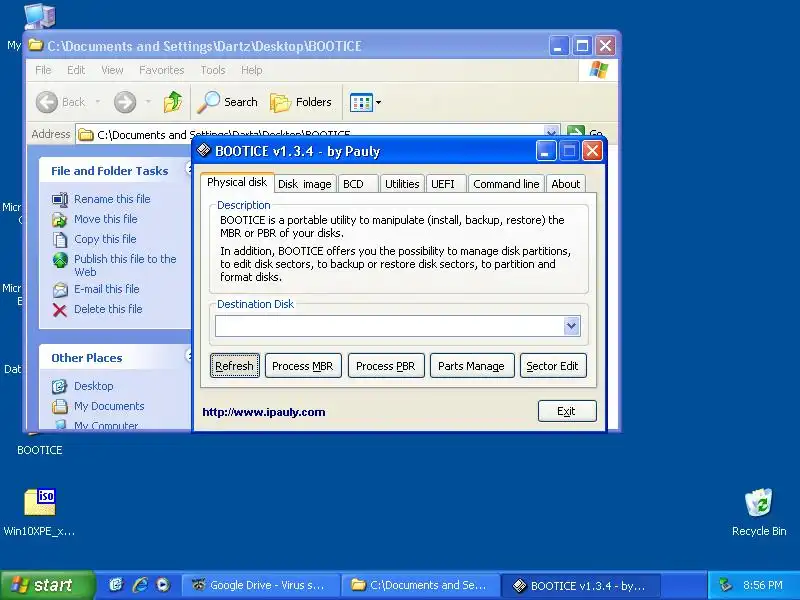Click BOOTICE v1.3.4 taskbar button
Screen dimensions: 800x600
(581, 585)
